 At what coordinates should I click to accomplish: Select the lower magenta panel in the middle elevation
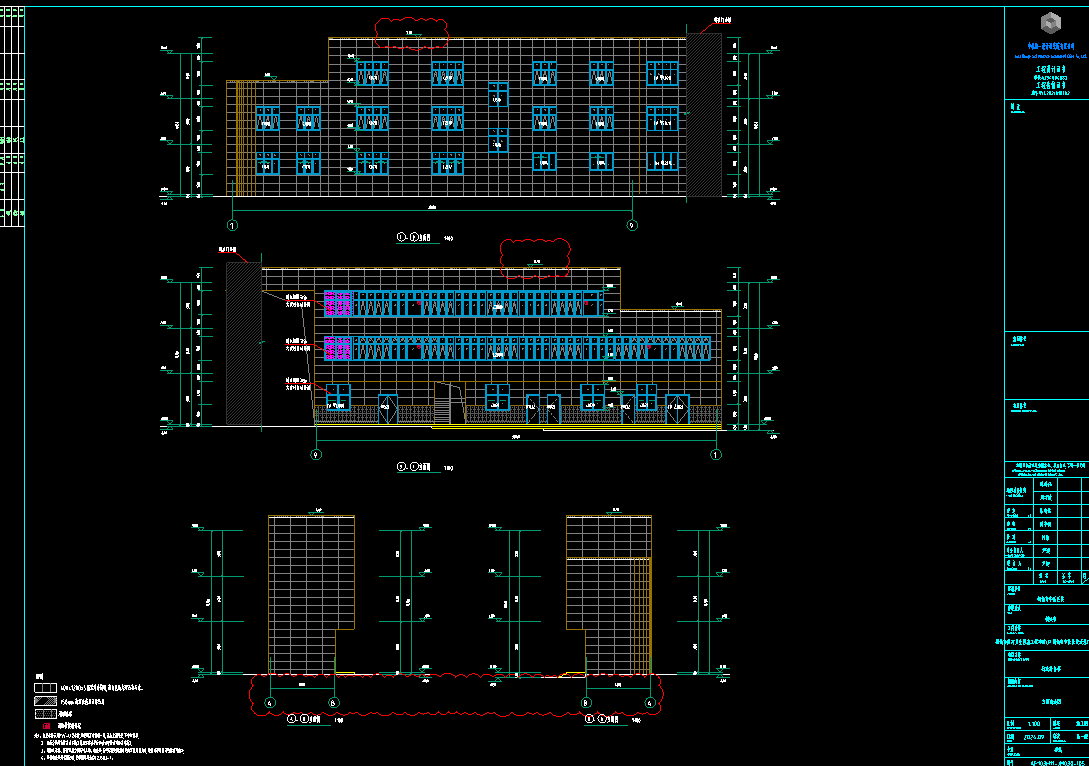pos(338,348)
